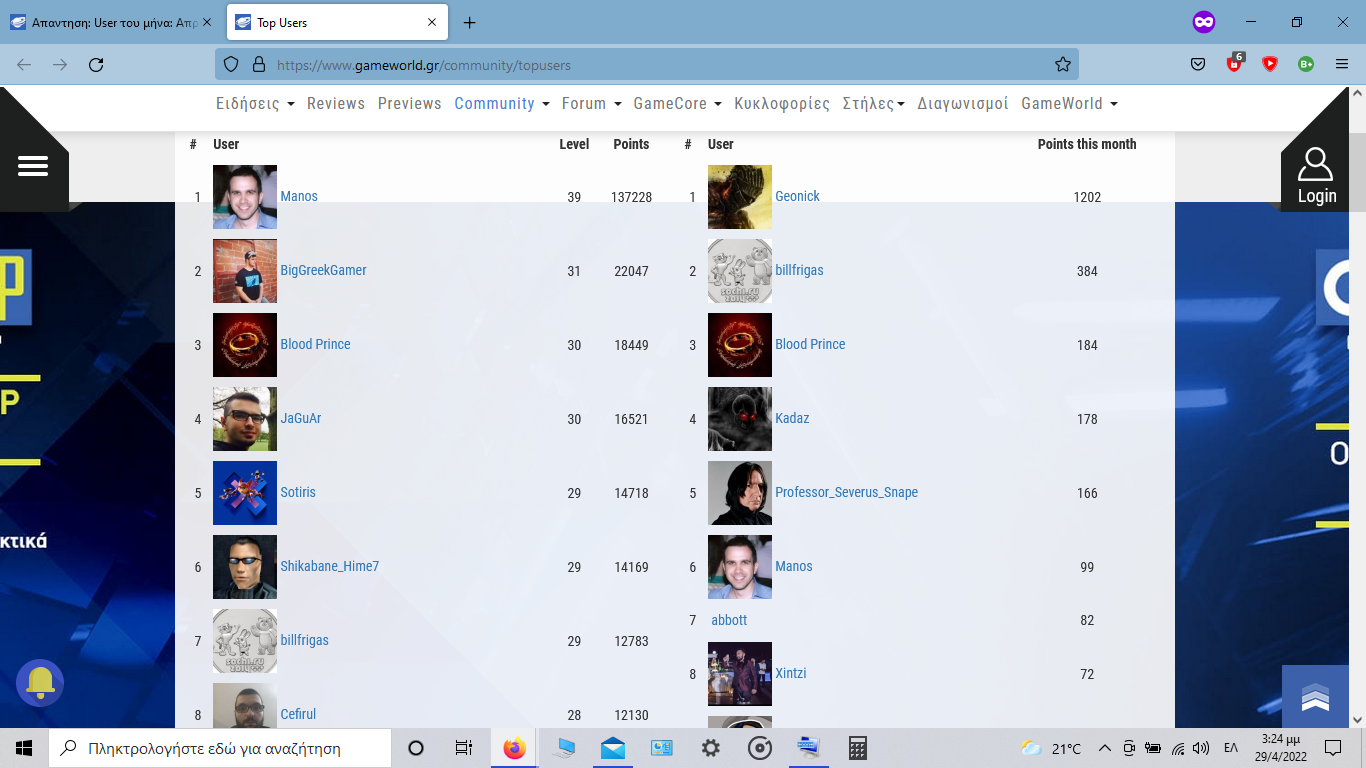Open the Διαγωνισμοί menu item

pos(962,103)
